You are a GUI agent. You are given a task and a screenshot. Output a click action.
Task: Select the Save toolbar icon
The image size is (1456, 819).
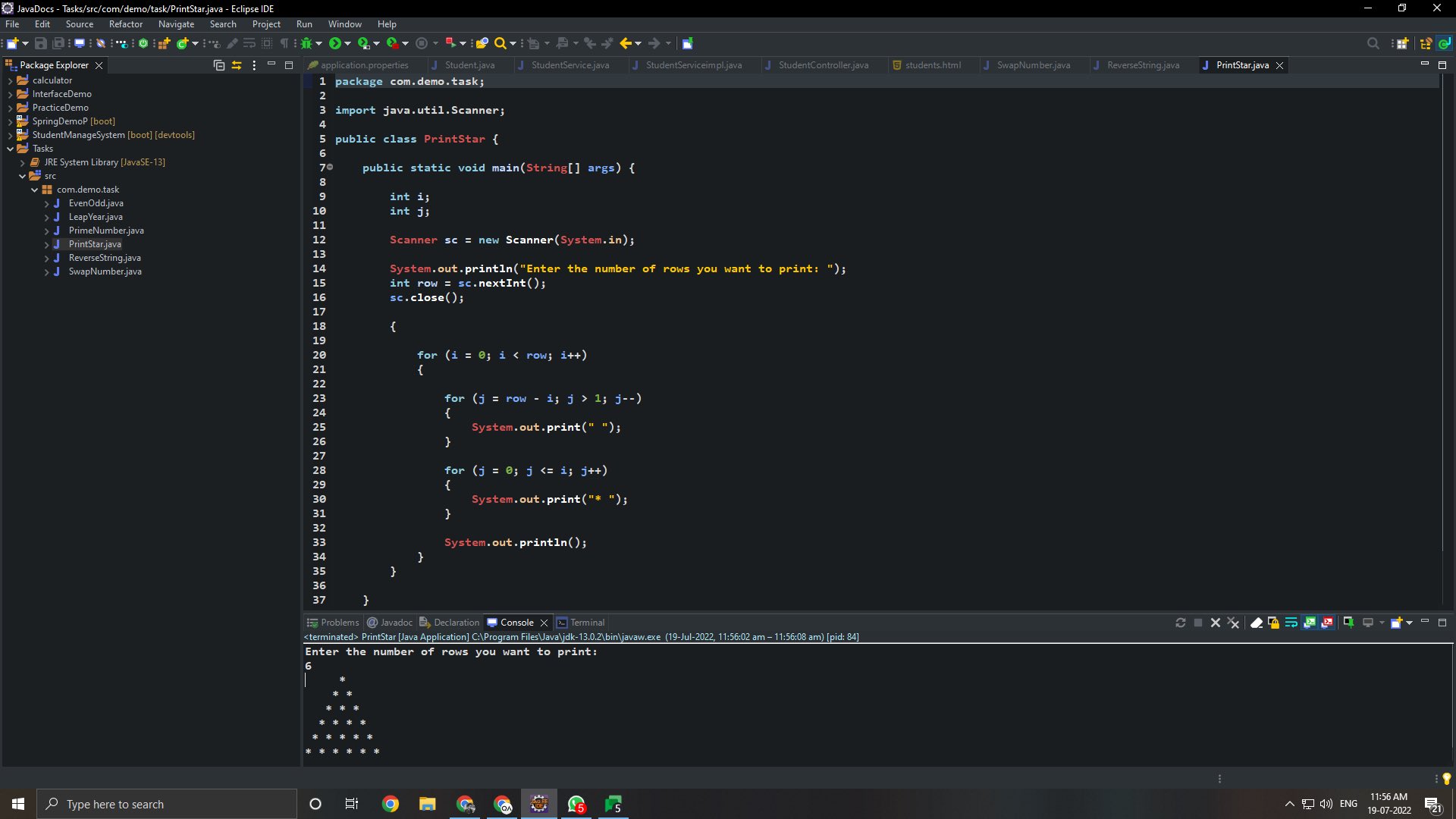(x=40, y=43)
